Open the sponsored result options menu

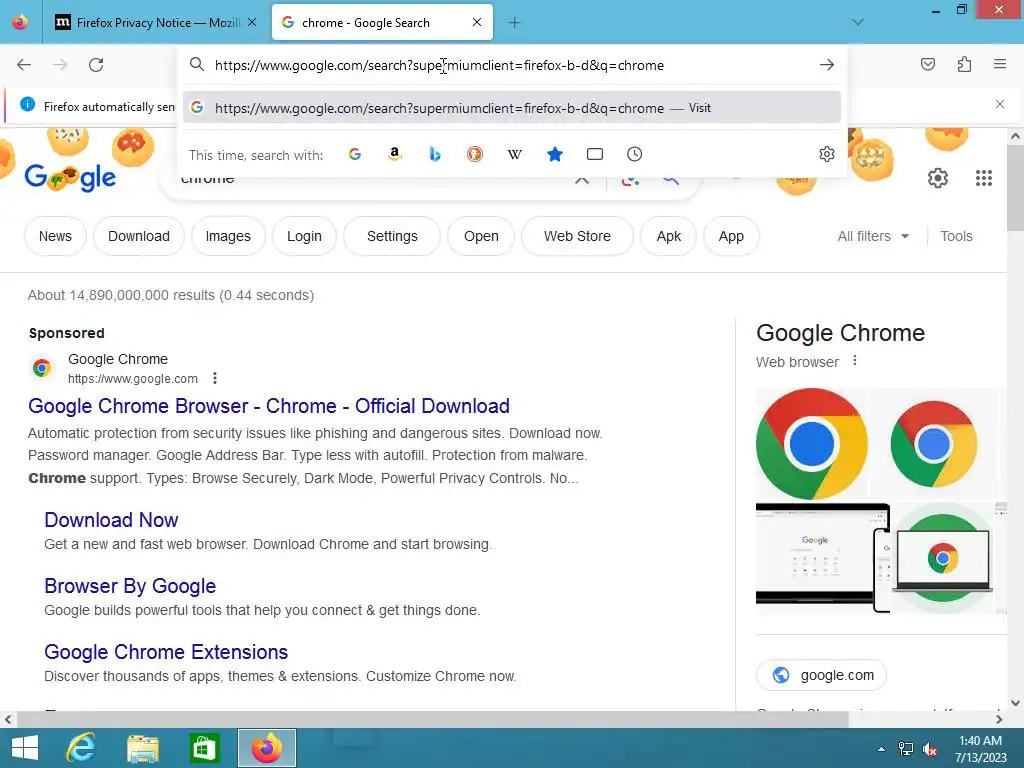click(215, 378)
